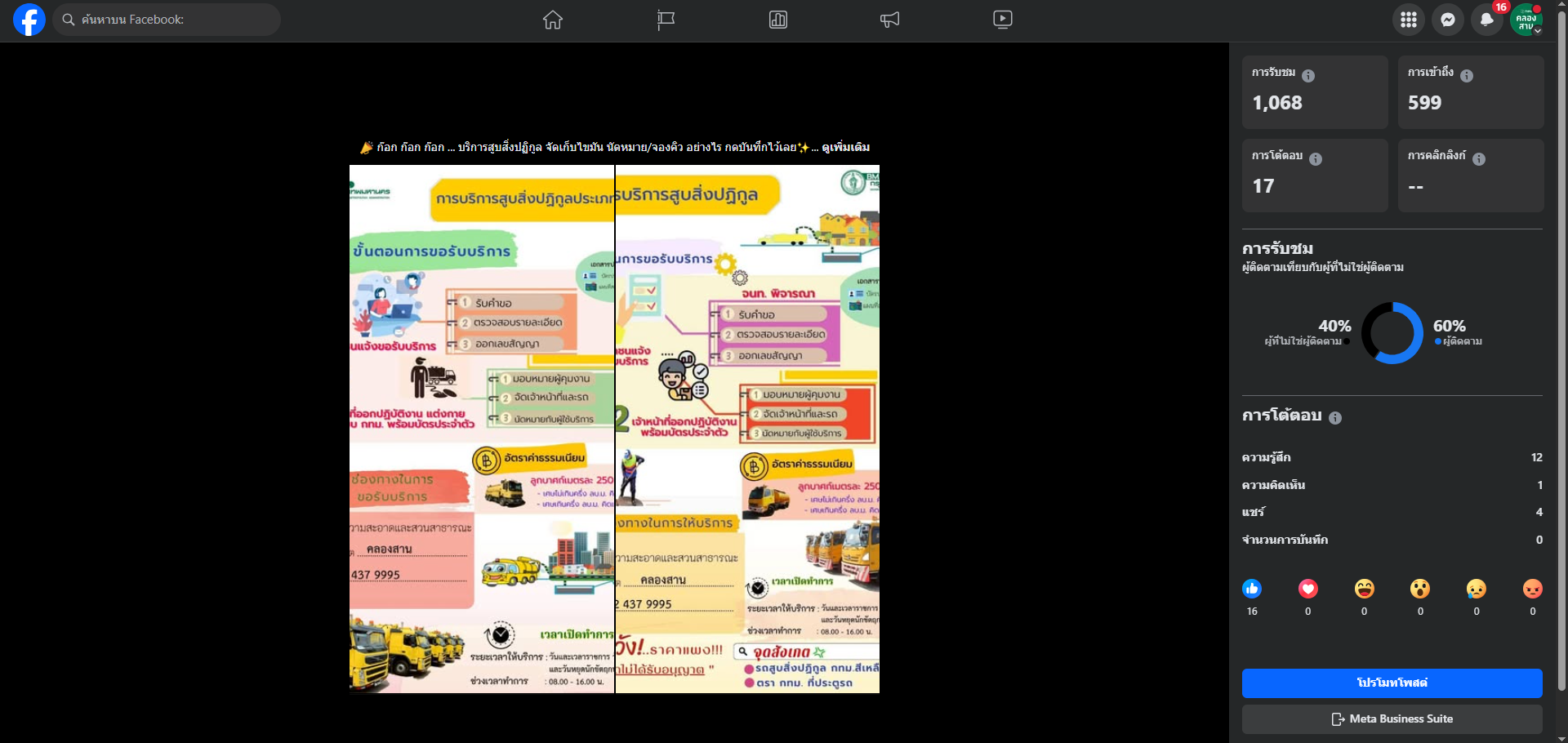The width and height of the screenshot is (1568, 743).
Task: Open the Ads megaphone icon
Action: pos(890,20)
